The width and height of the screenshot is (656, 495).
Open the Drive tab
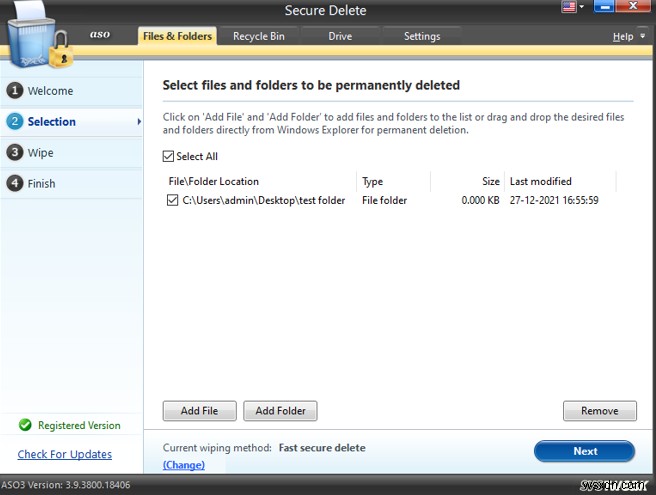coord(340,36)
